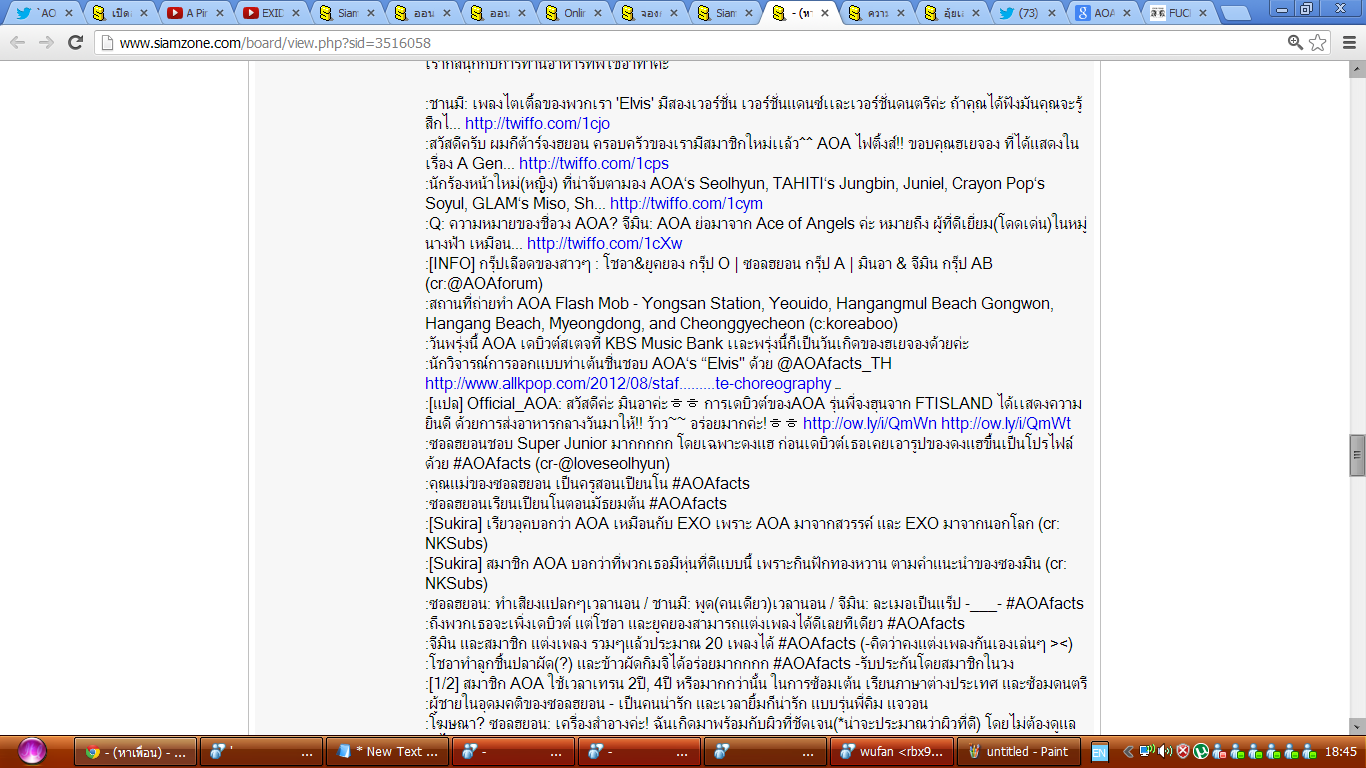Screen dimensions: 1366x768
Task: Open the network connection tray icon
Action: (1148, 752)
